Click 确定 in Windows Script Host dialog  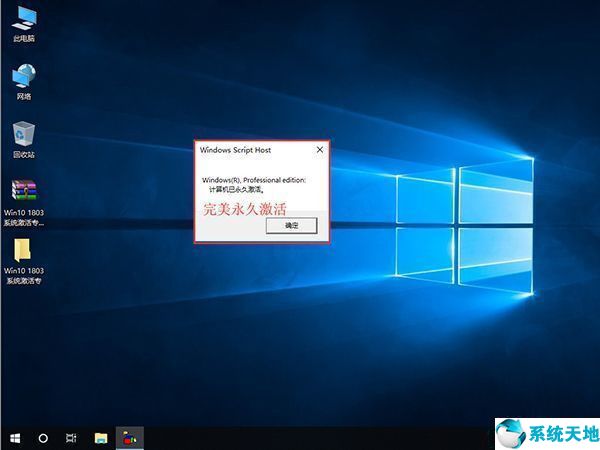(292, 225)
